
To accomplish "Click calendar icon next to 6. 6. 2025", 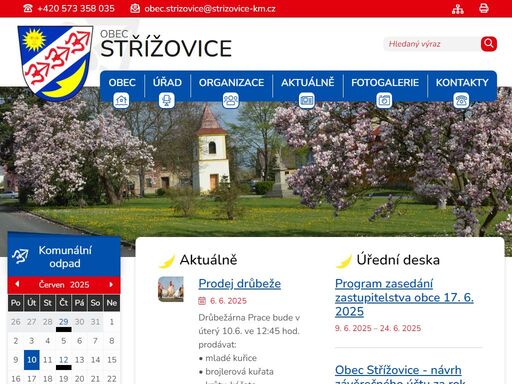I will click(202, 301).
